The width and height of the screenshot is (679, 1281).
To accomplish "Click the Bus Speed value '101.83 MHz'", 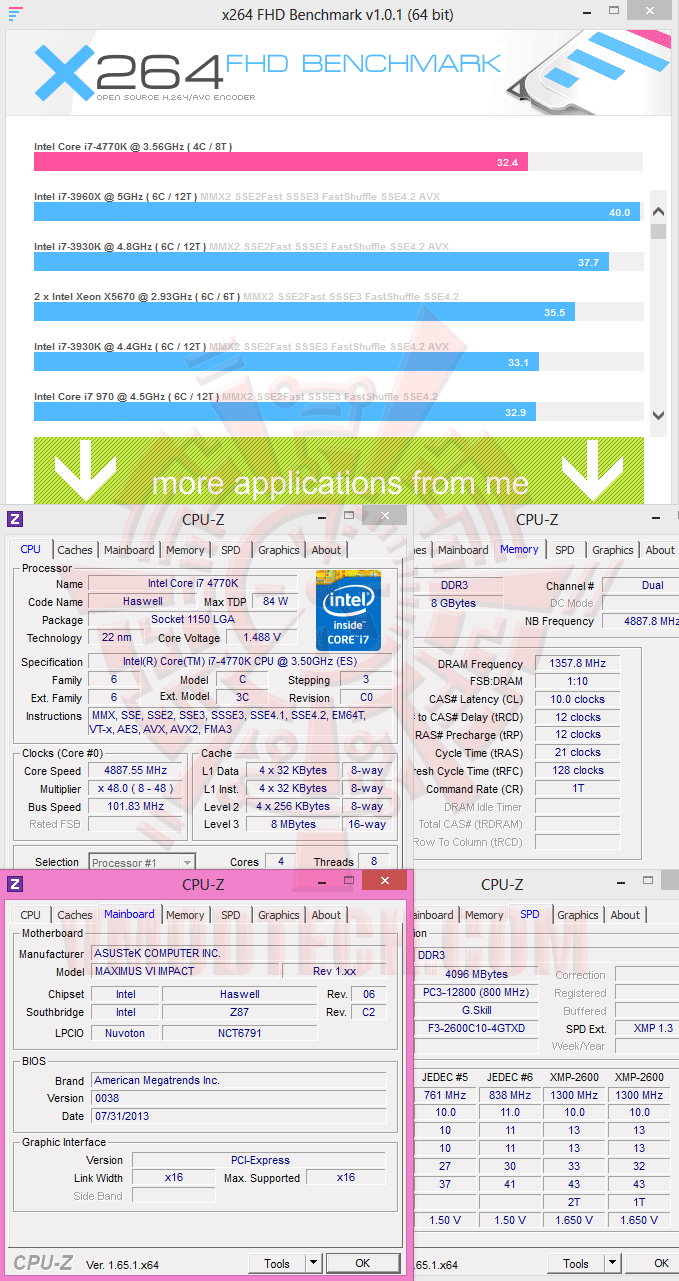I will click(136, 807).
